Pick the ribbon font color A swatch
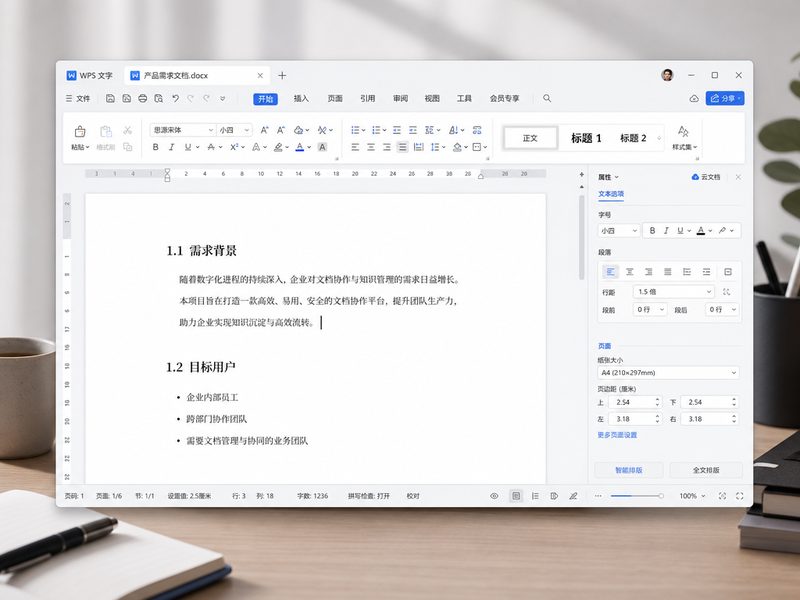 (x=299, y=147)
